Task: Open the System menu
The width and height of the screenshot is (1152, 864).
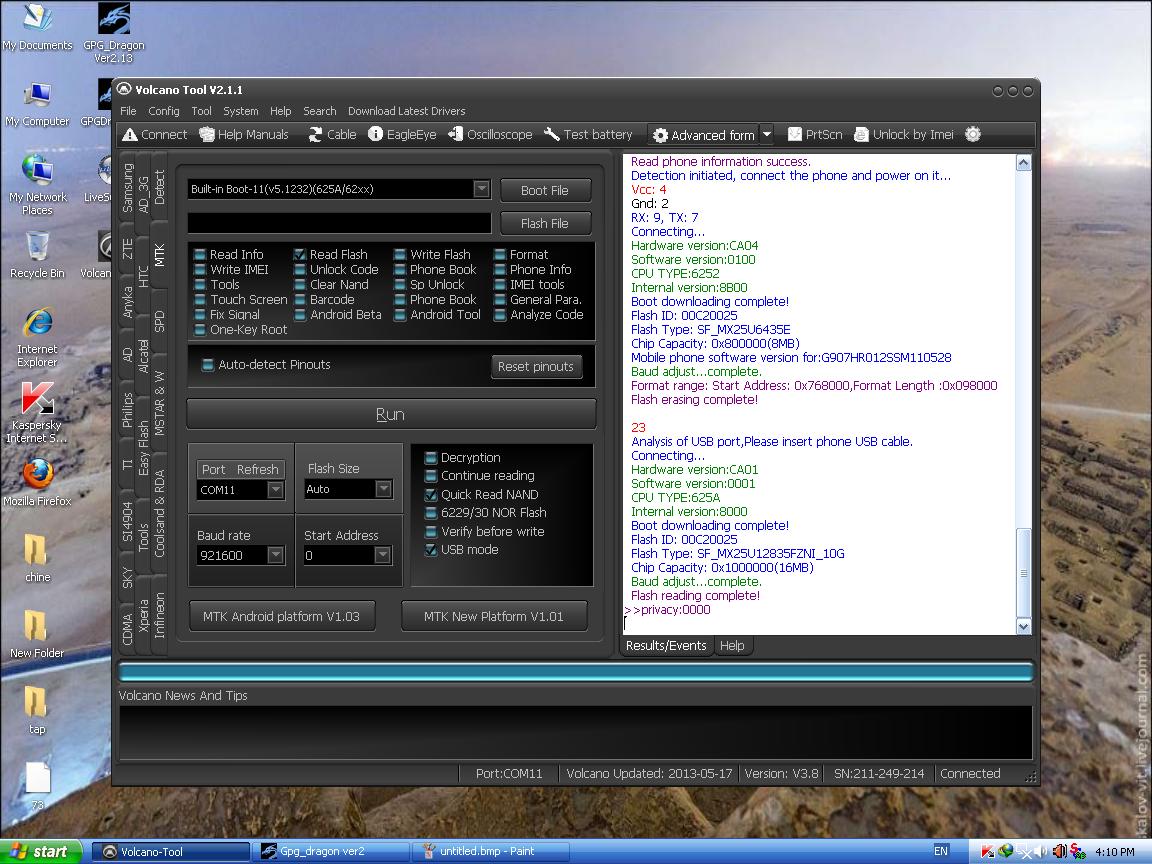Action: (241, 111)
